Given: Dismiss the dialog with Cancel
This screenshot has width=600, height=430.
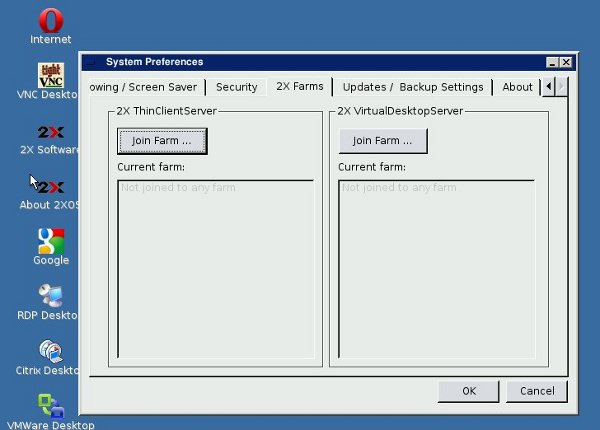Looking at the screenshot, I should [x=537, y=391].
